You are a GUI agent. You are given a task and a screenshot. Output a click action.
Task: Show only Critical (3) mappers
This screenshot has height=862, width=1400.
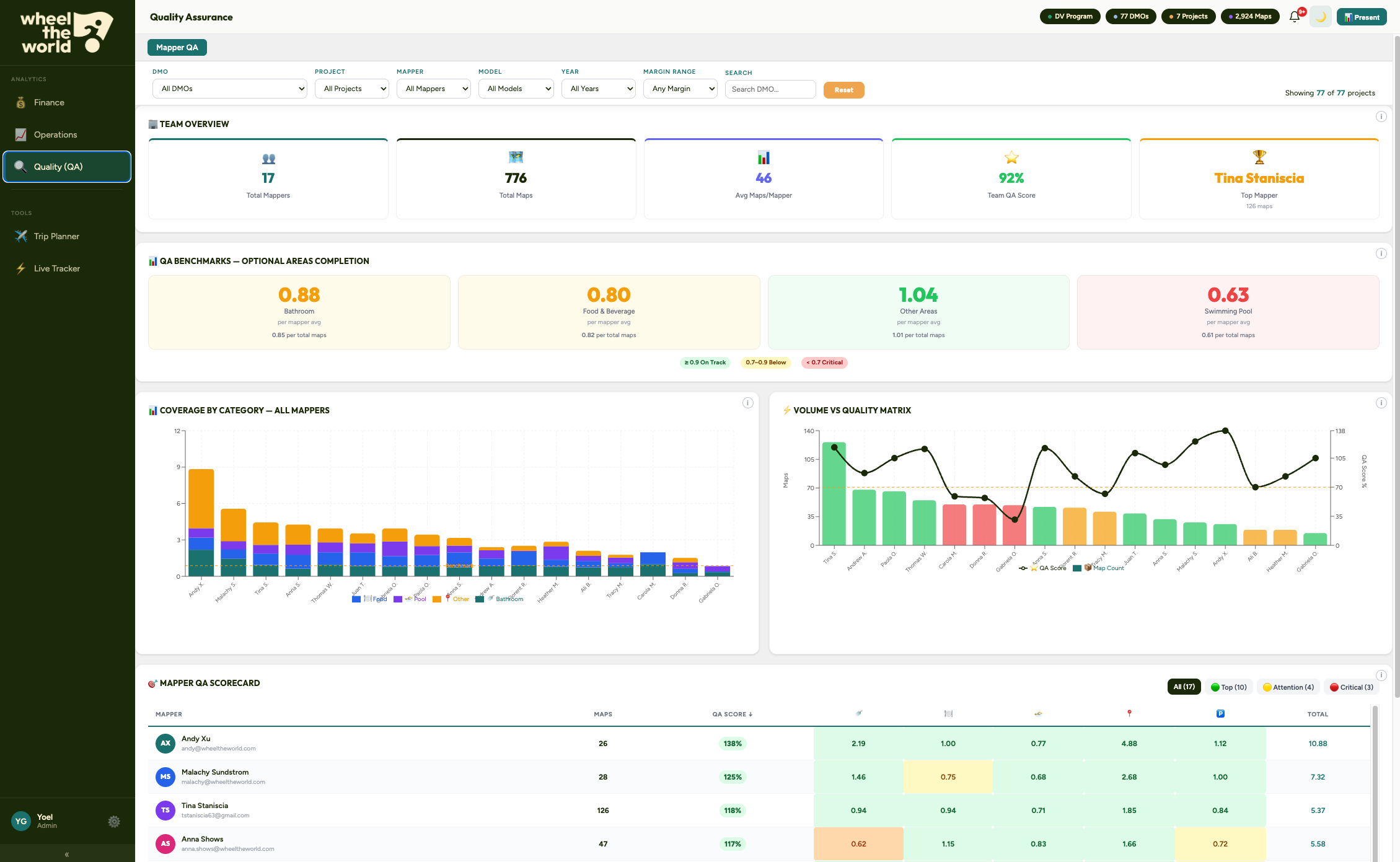click(x=1351, y=687)
